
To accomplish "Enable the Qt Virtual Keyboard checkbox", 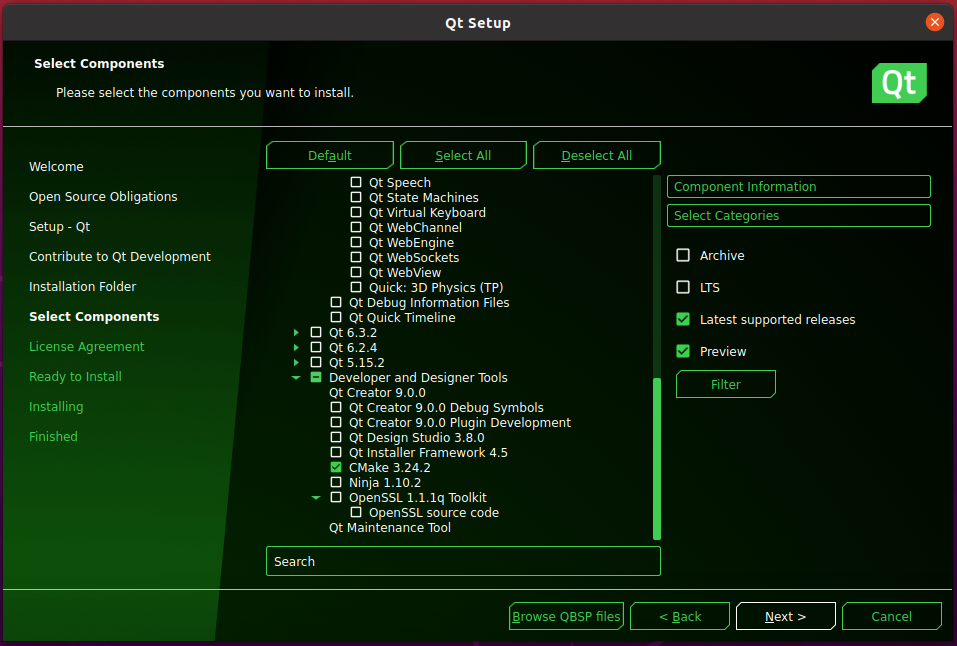I will (356, 212).
